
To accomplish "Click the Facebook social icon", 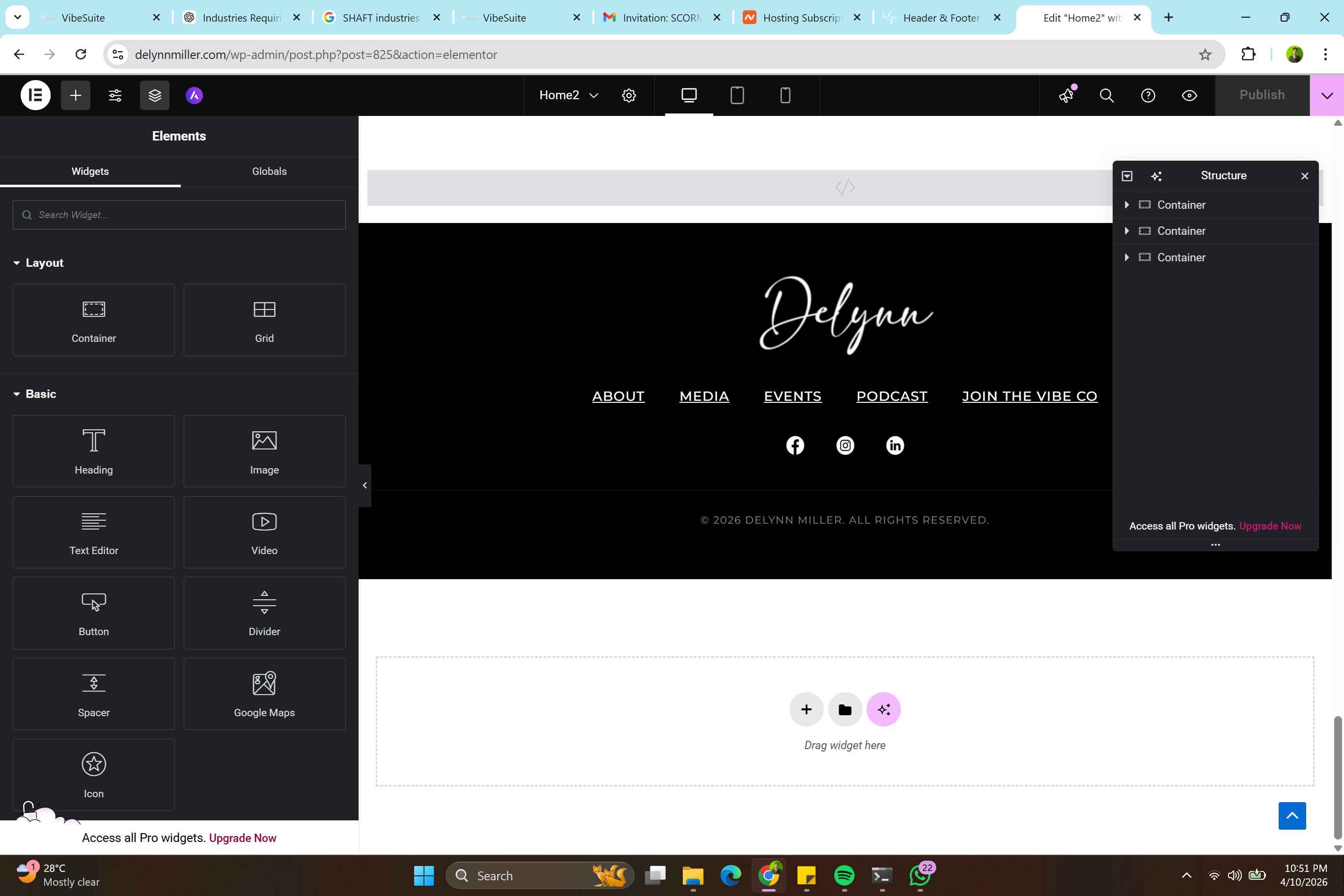I will coord(795,445).
